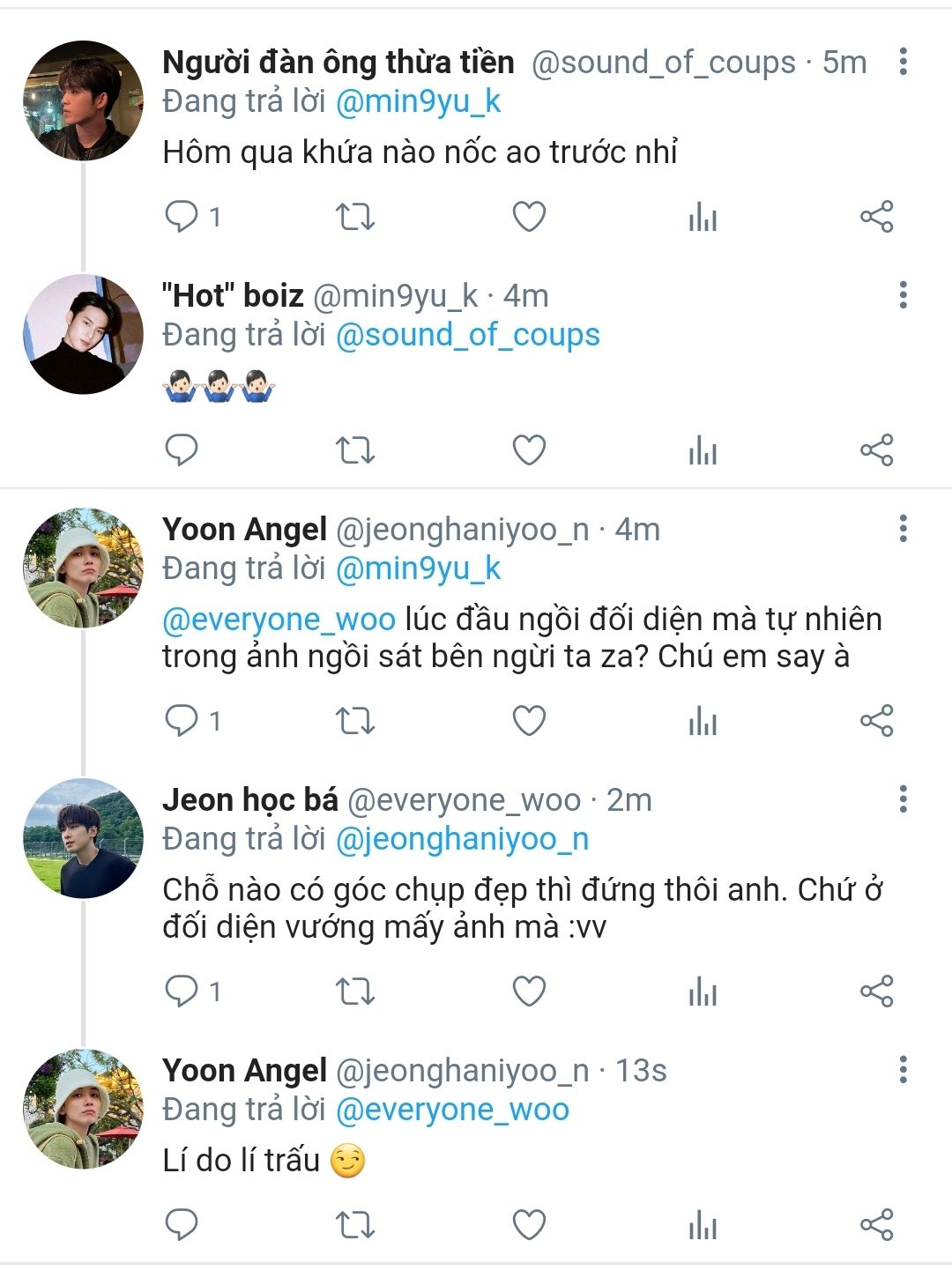
Task: Share the 'Hôm qua khứa nào' tweet
Action: 876,216
